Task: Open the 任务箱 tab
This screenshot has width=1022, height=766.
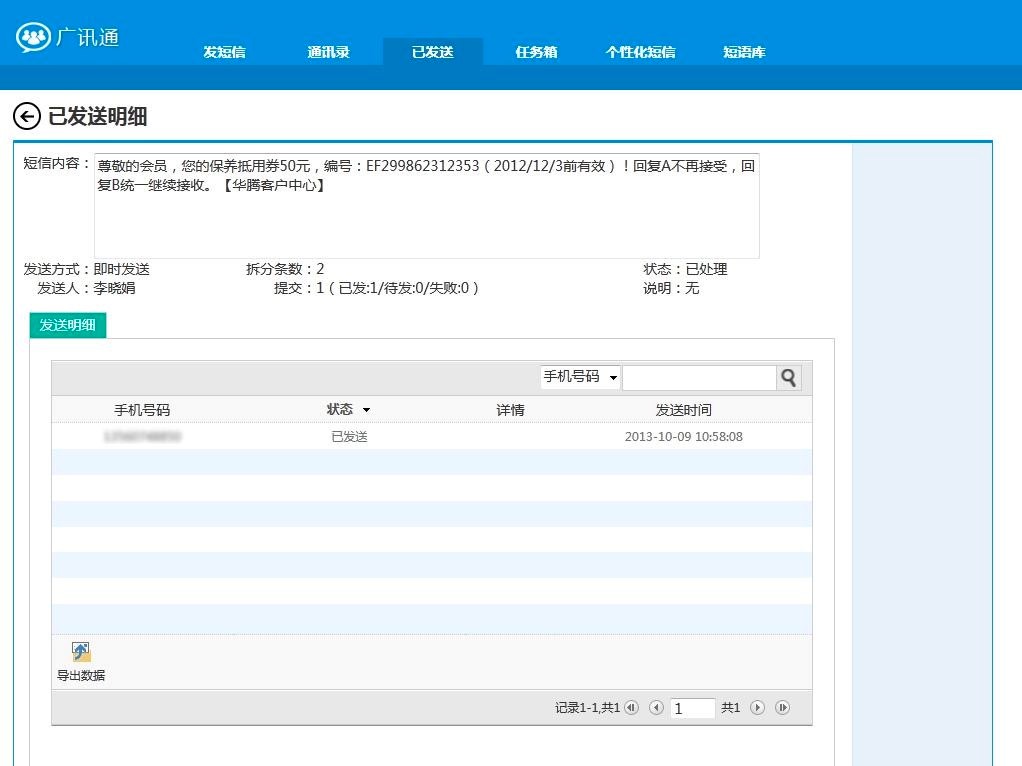Action: click(536, 52)
